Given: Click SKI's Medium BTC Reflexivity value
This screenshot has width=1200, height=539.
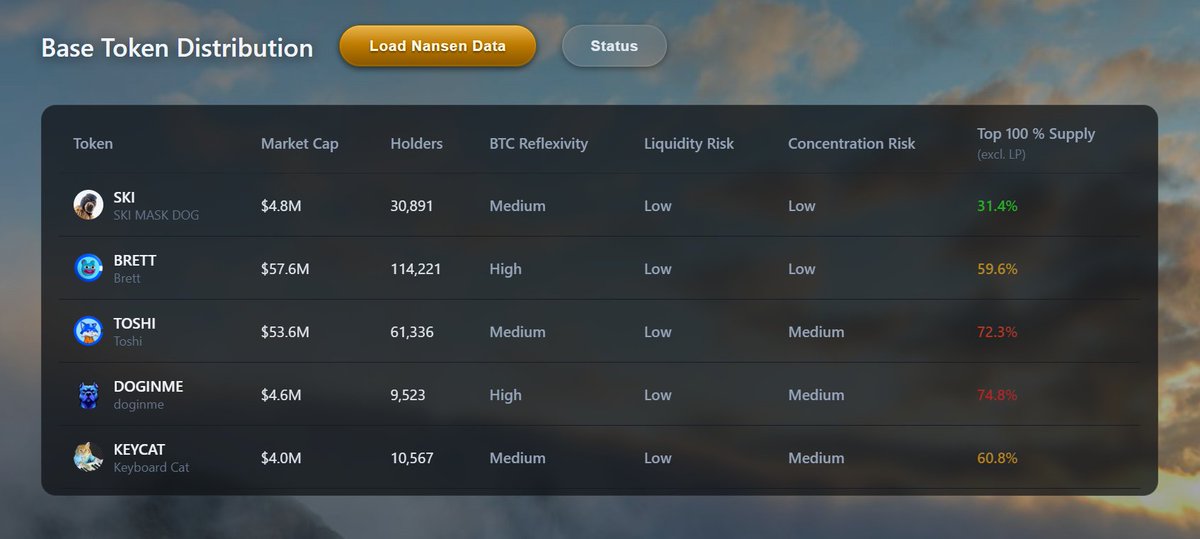Looking at the screenshot, I should 517,206.
